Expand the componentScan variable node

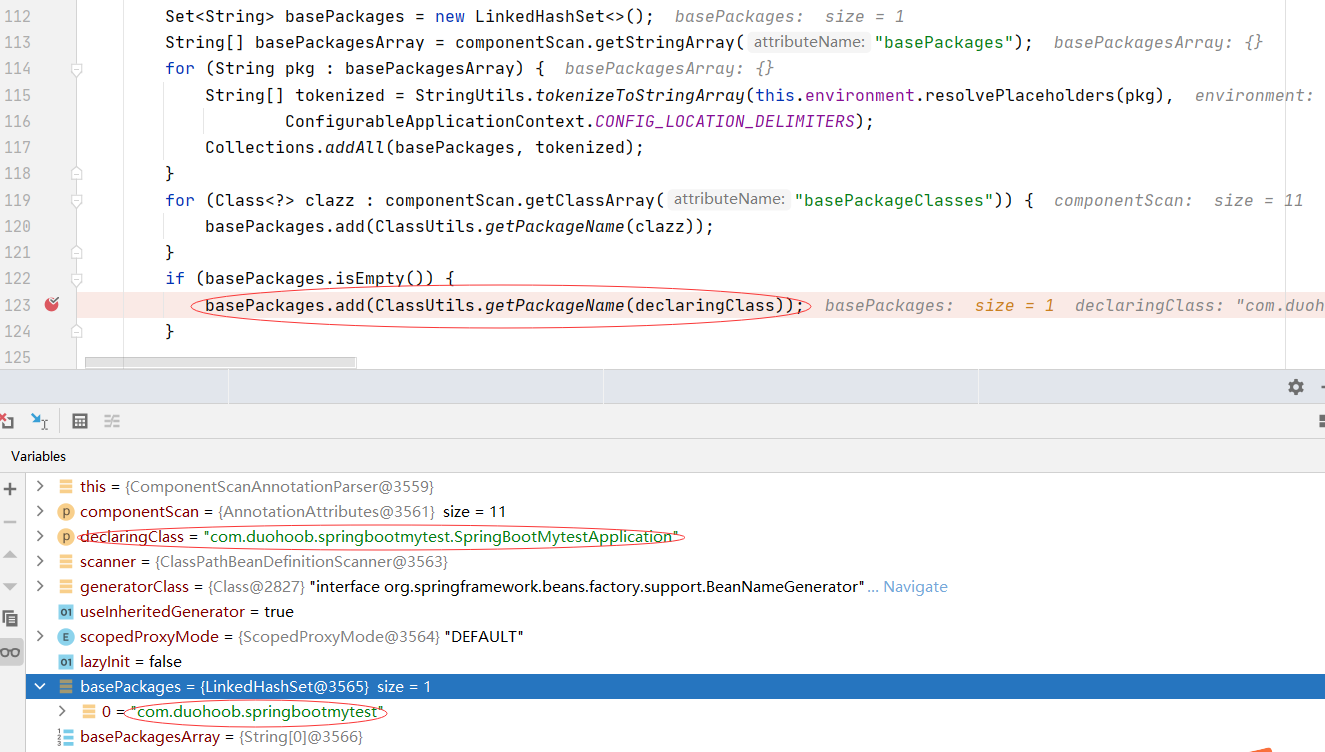[40, 512]
